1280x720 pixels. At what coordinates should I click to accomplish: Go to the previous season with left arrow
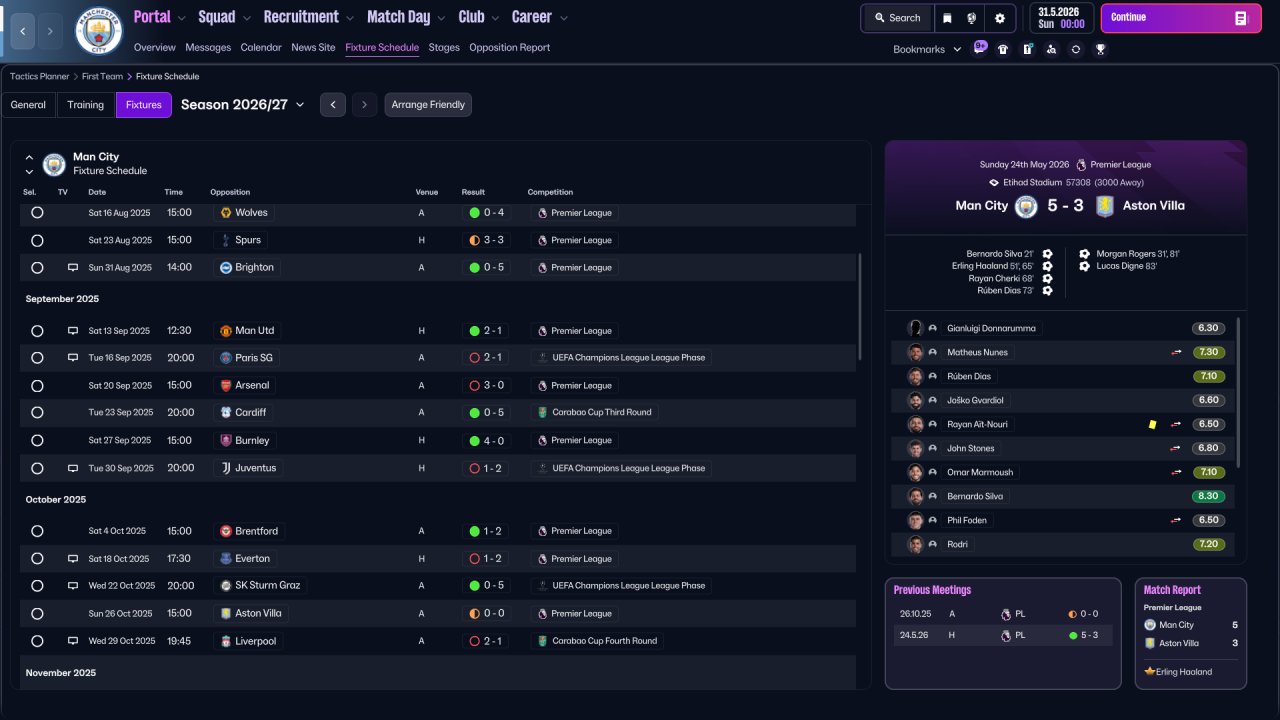(x=333, y=105)
